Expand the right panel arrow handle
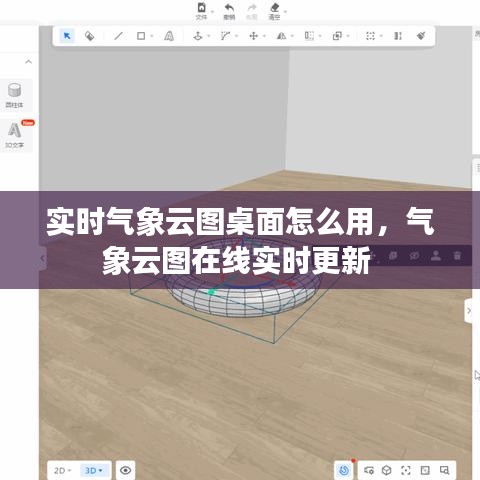This screenshot has height=480, width=480. point(469,311)
